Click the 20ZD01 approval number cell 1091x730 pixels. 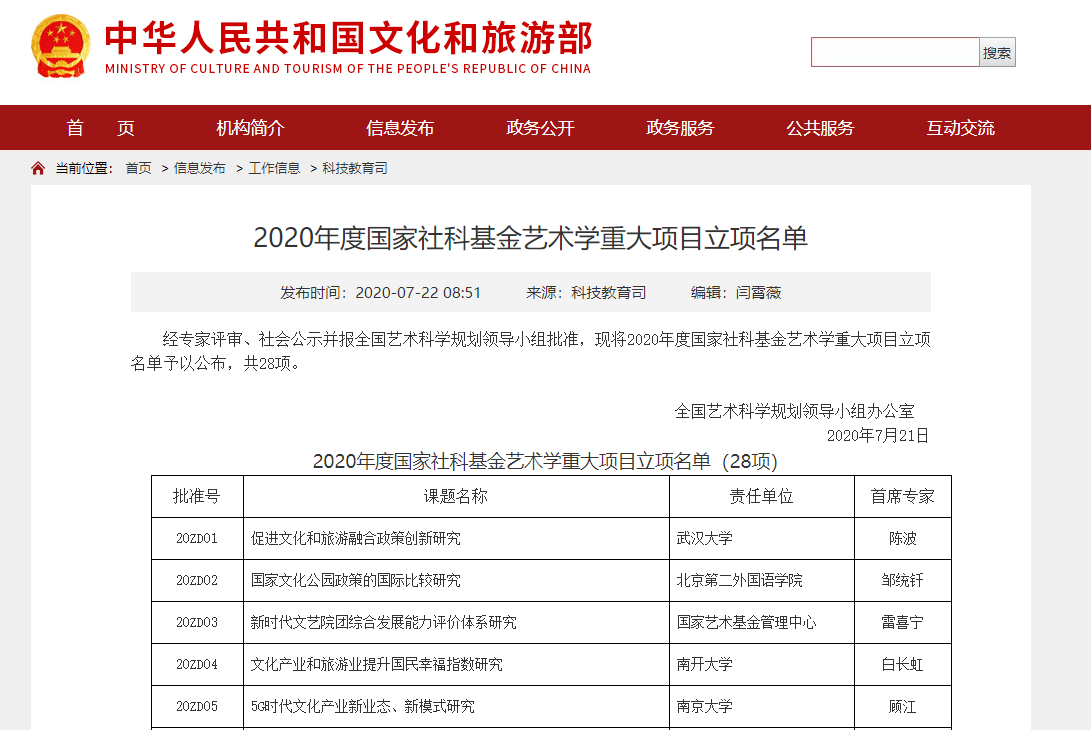point(197,538)
